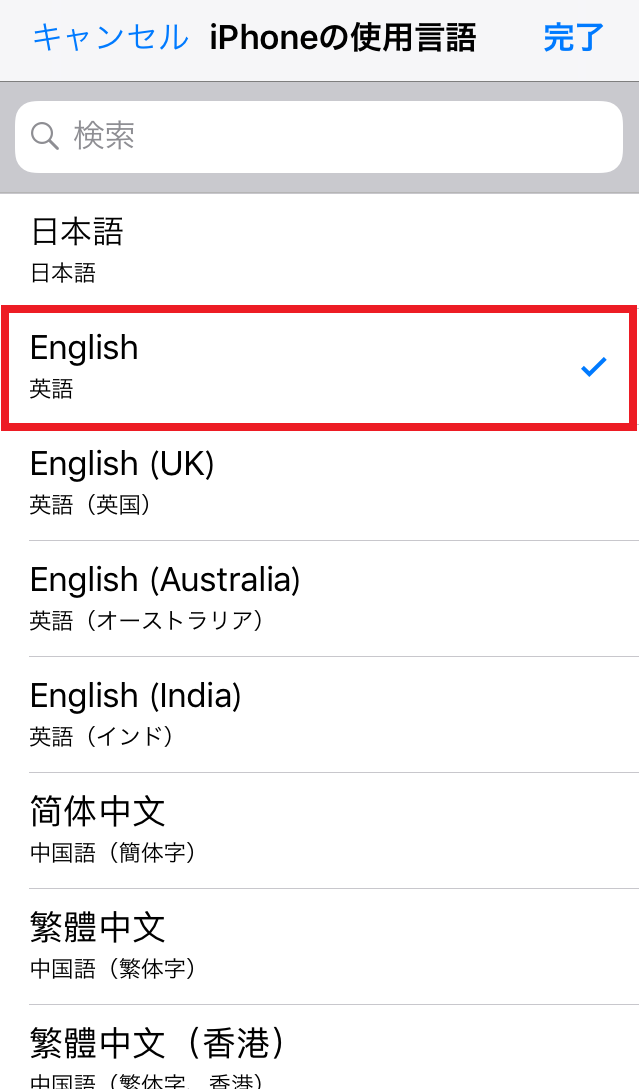Screen dimensions: 639x1089
Task: Select the English language row
Action: (320, 367)
